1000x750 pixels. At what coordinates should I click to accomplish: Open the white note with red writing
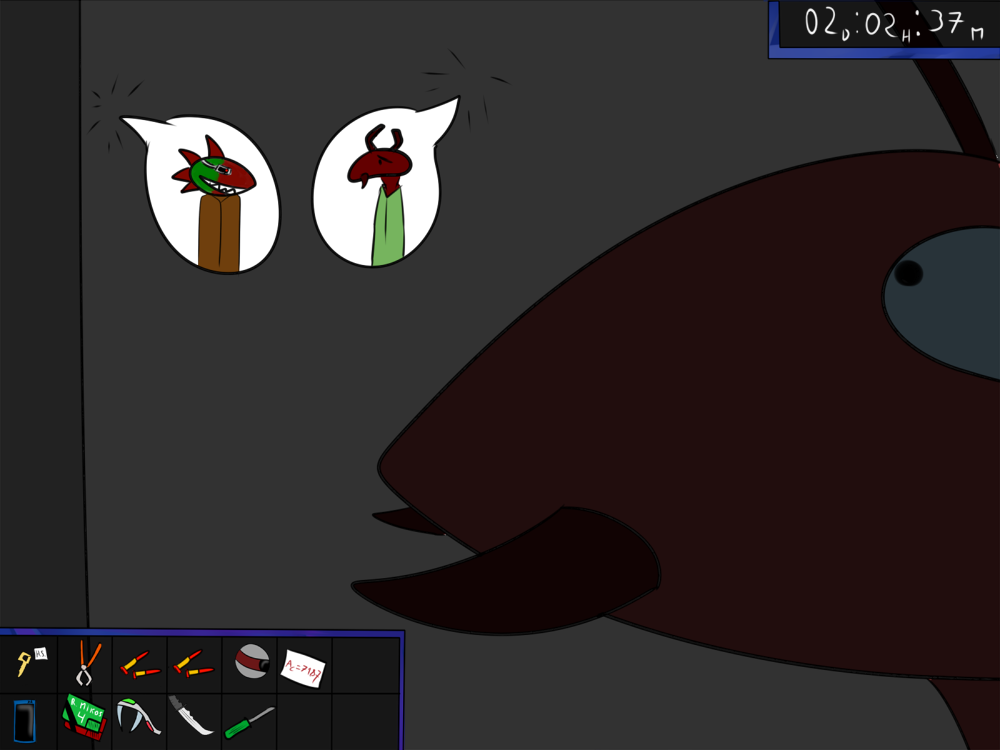[303, 666]
